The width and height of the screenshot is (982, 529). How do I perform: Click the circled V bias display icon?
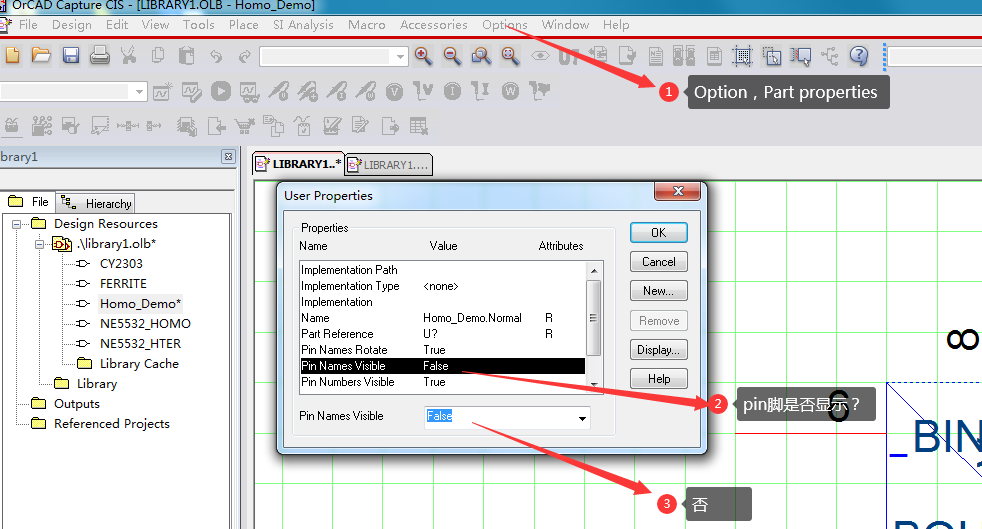coord(394,92)
